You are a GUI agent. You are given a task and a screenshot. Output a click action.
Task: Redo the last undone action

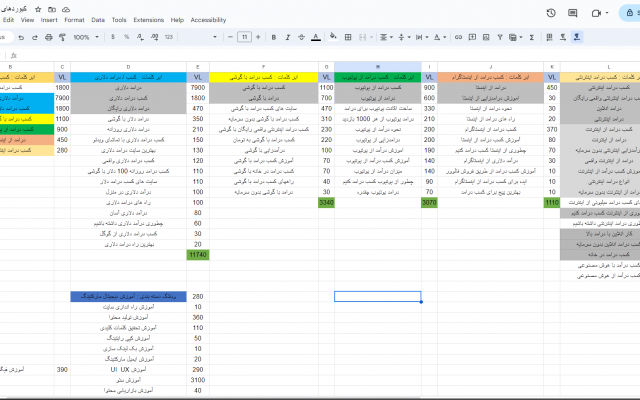(35, 37)
